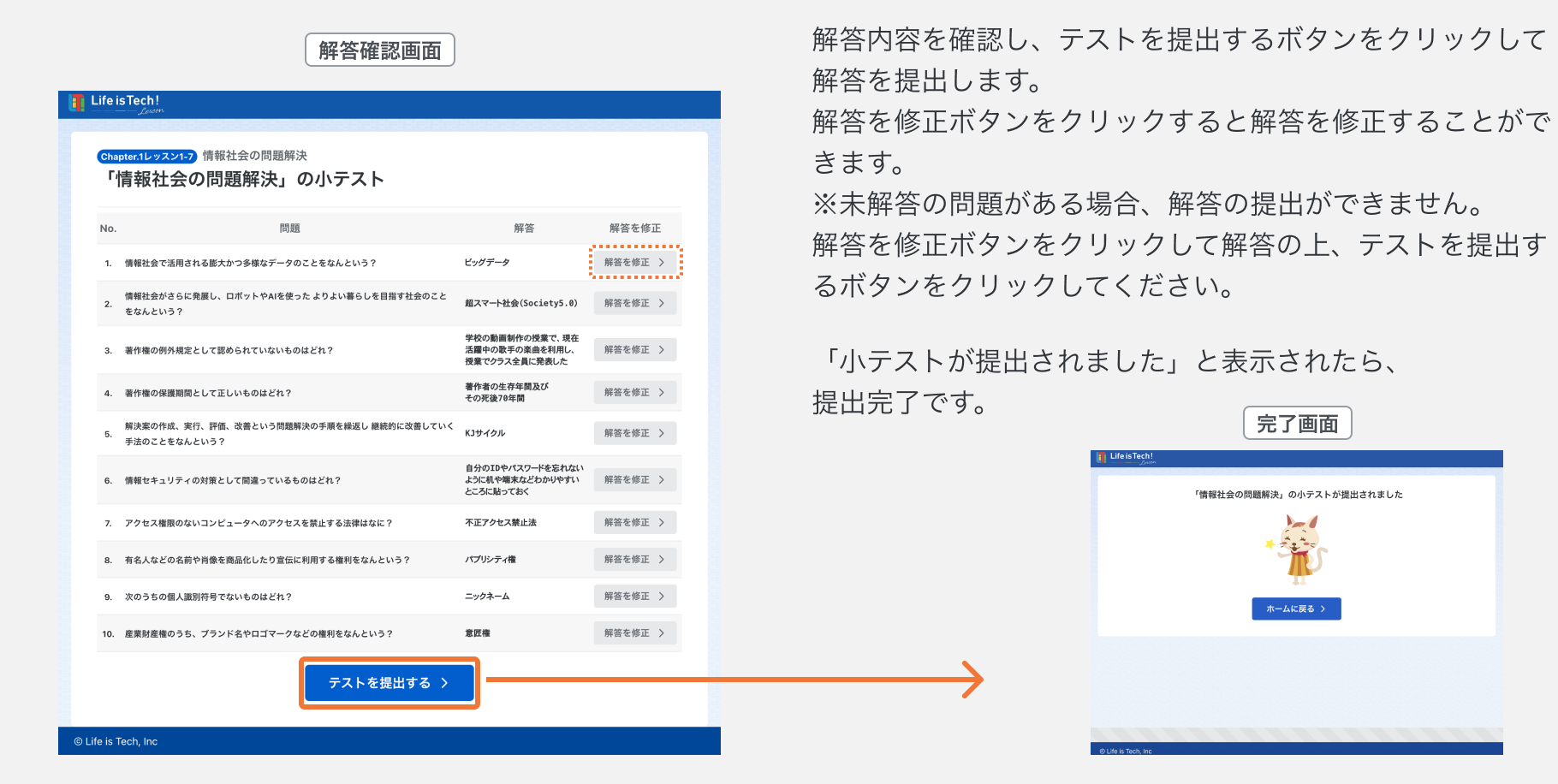Image resolution: width=1558 pixels, height=784 pixels.
Task: Click 解答を修正 for question 2 (Society5.0)
Action: tap(635, 303)
